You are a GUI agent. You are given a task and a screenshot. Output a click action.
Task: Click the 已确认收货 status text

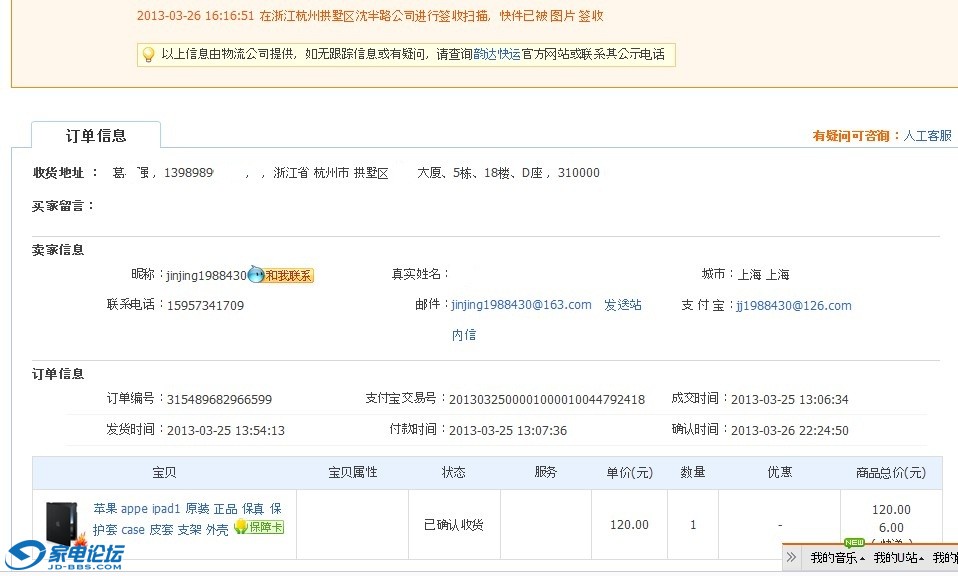(454, 525)
